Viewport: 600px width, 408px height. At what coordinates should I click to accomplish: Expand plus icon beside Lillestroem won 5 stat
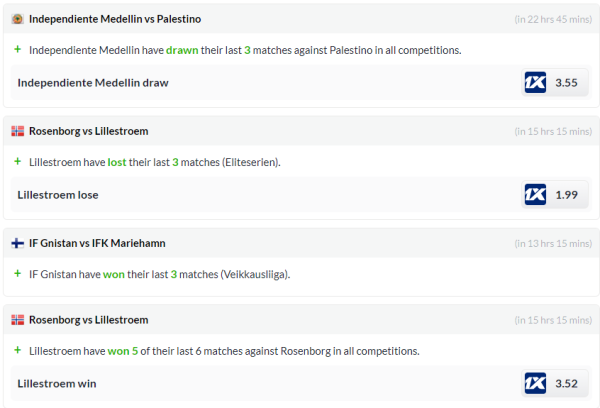pos(17,350)
